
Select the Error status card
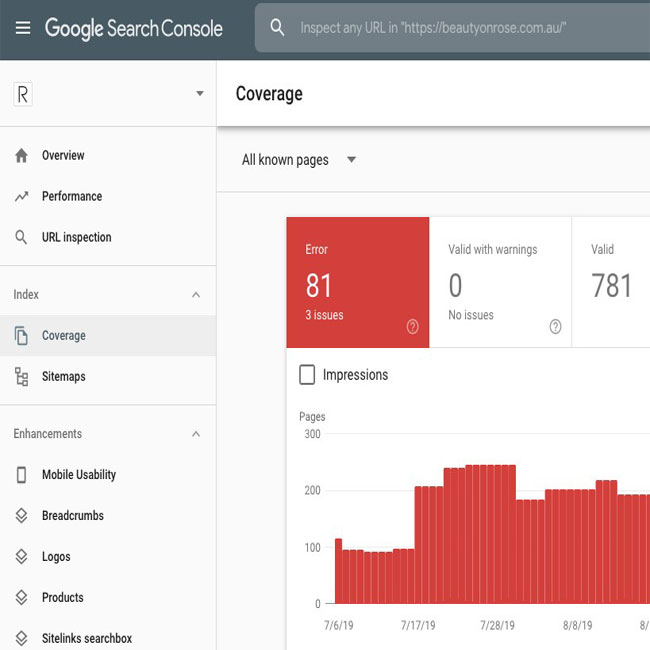tap(357, 283)
